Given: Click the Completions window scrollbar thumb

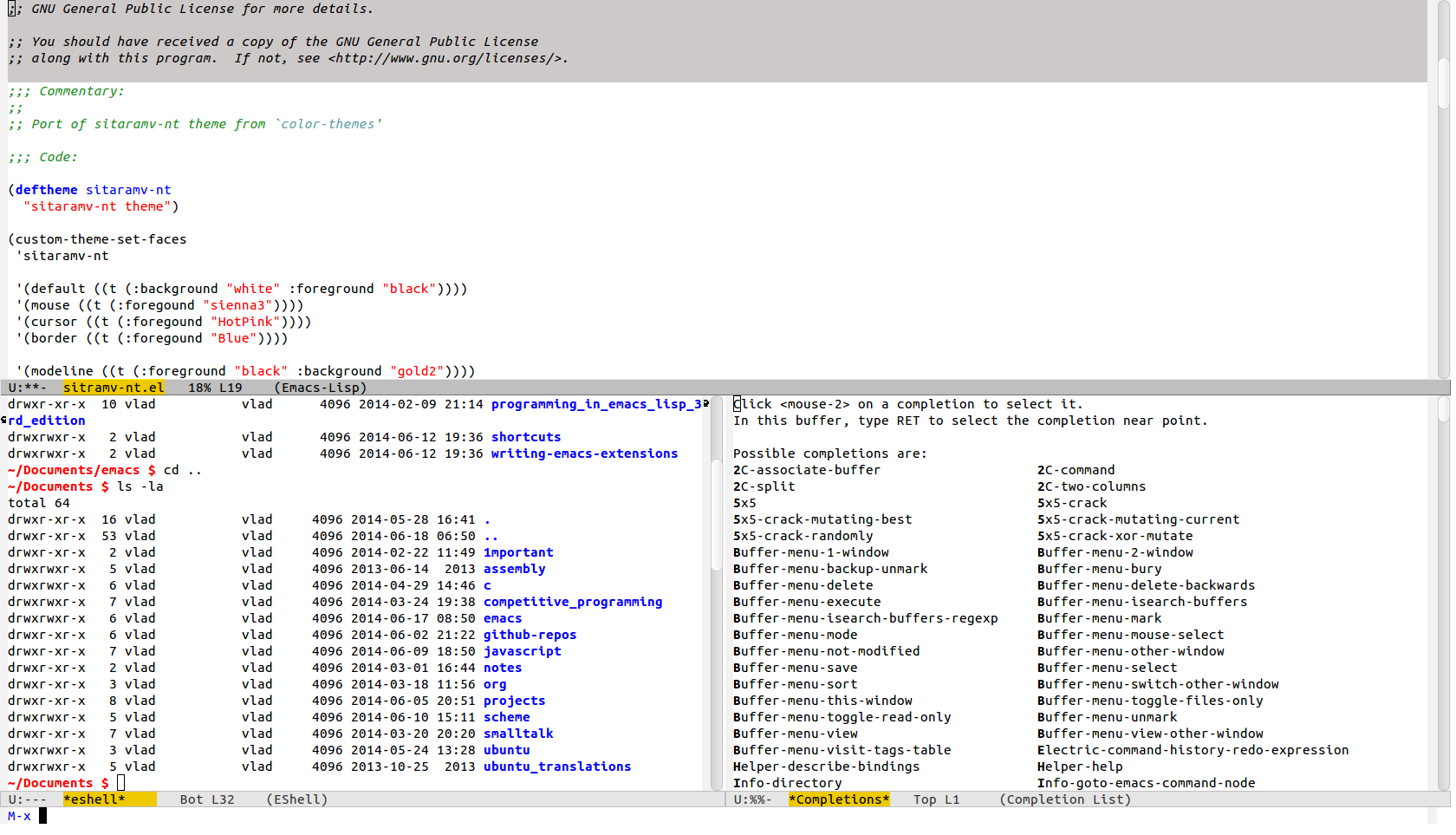Looking at the screenshot, I should (1444, 409).
